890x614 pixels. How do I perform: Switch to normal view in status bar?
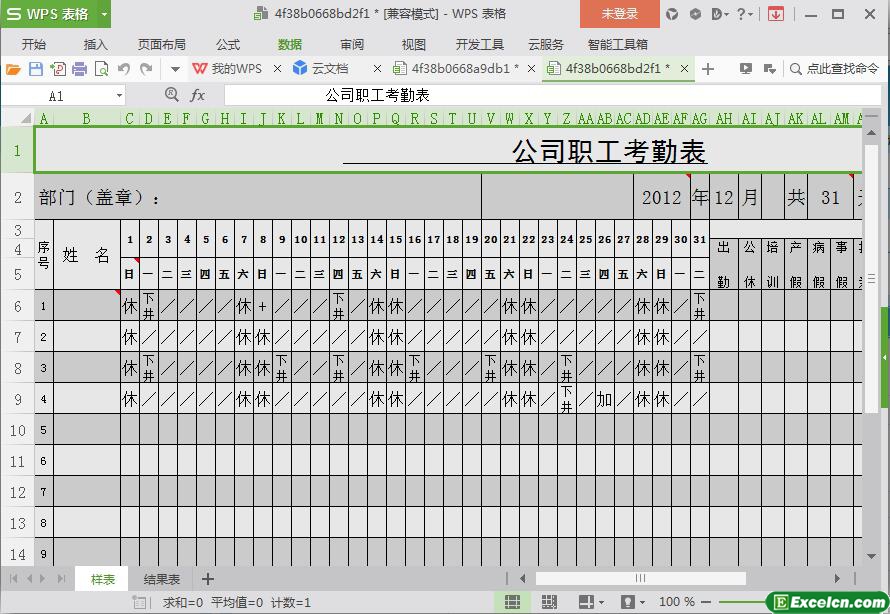tap(512, 602)
